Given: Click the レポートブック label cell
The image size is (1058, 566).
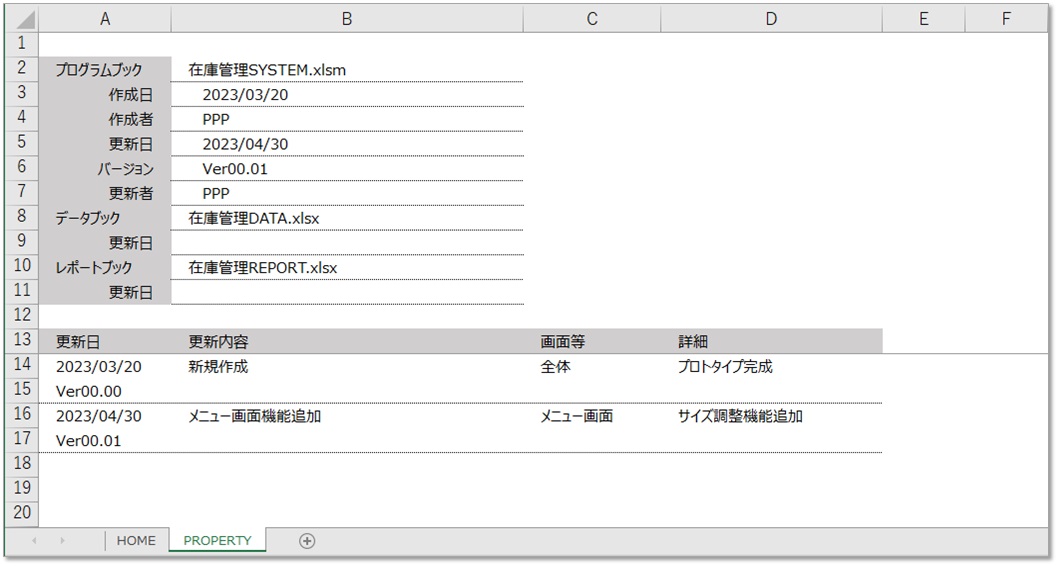Looking at the screenshot, I should [105, 267].
